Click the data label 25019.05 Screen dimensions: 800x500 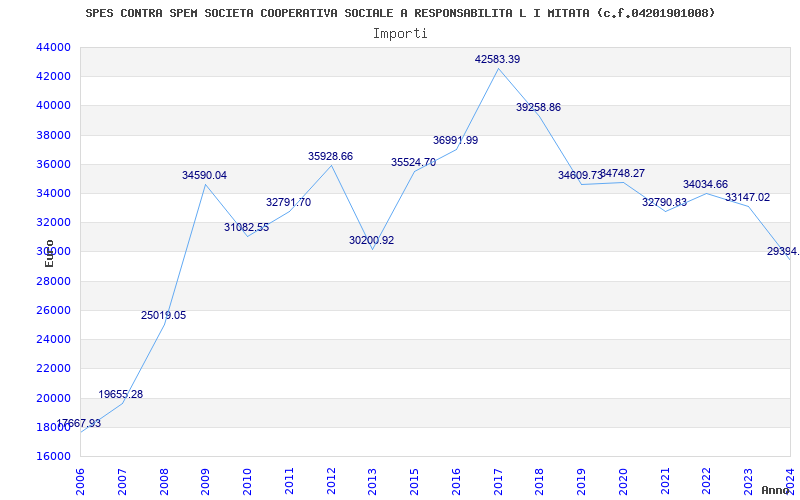[x=163, y=315]
